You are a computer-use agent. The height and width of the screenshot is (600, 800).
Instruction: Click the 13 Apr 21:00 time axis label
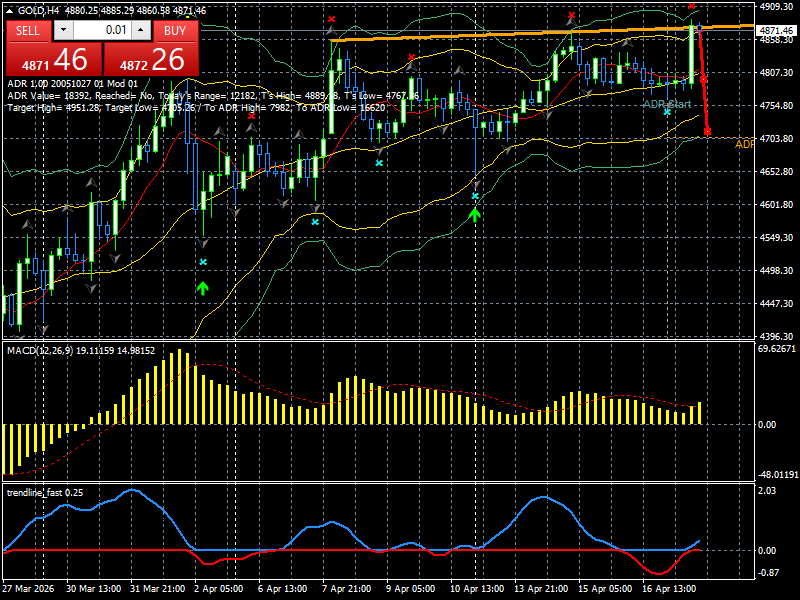pyautogui.click(x=541, y=588)
